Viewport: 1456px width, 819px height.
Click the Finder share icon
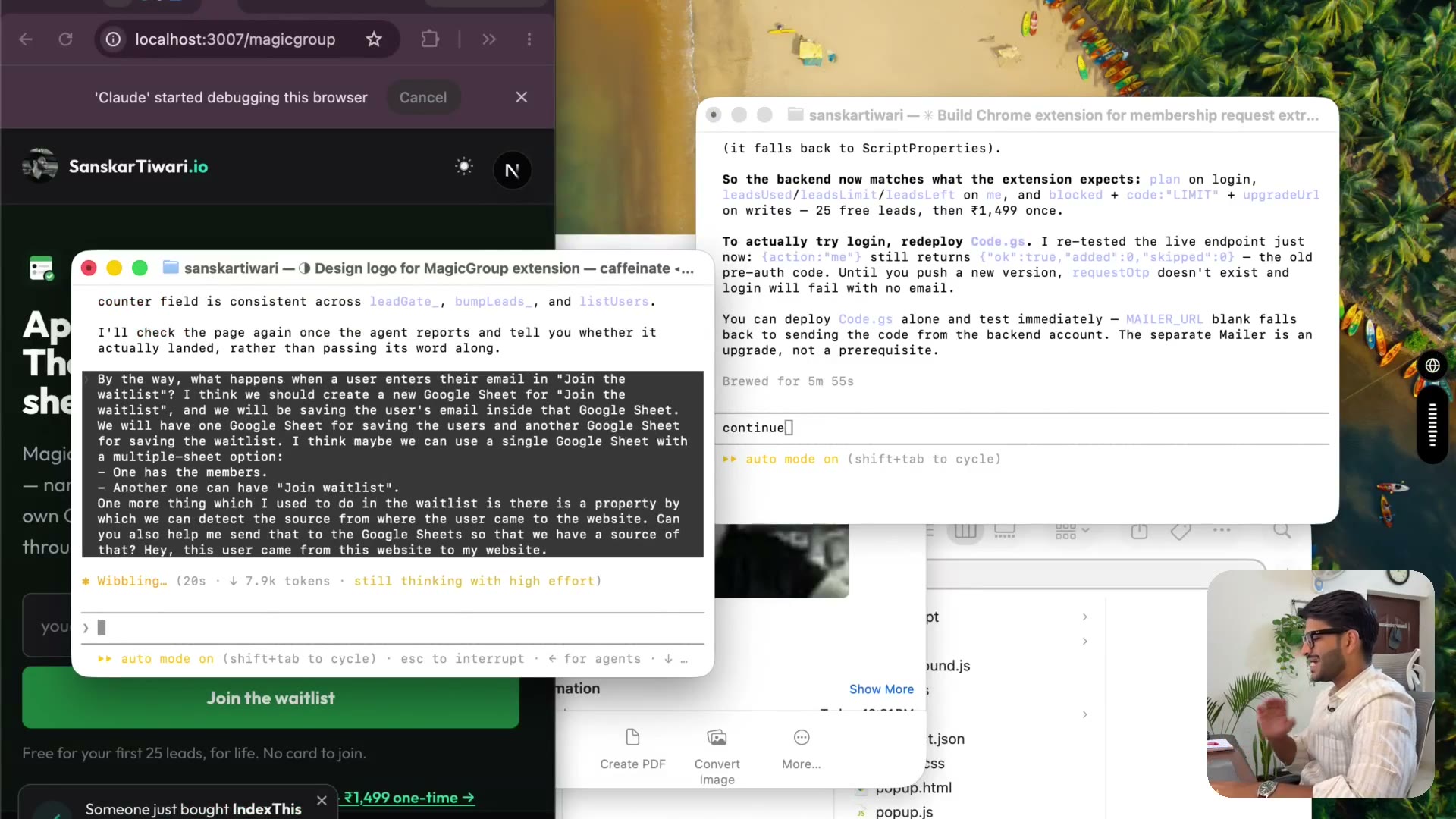(1139, 531)
